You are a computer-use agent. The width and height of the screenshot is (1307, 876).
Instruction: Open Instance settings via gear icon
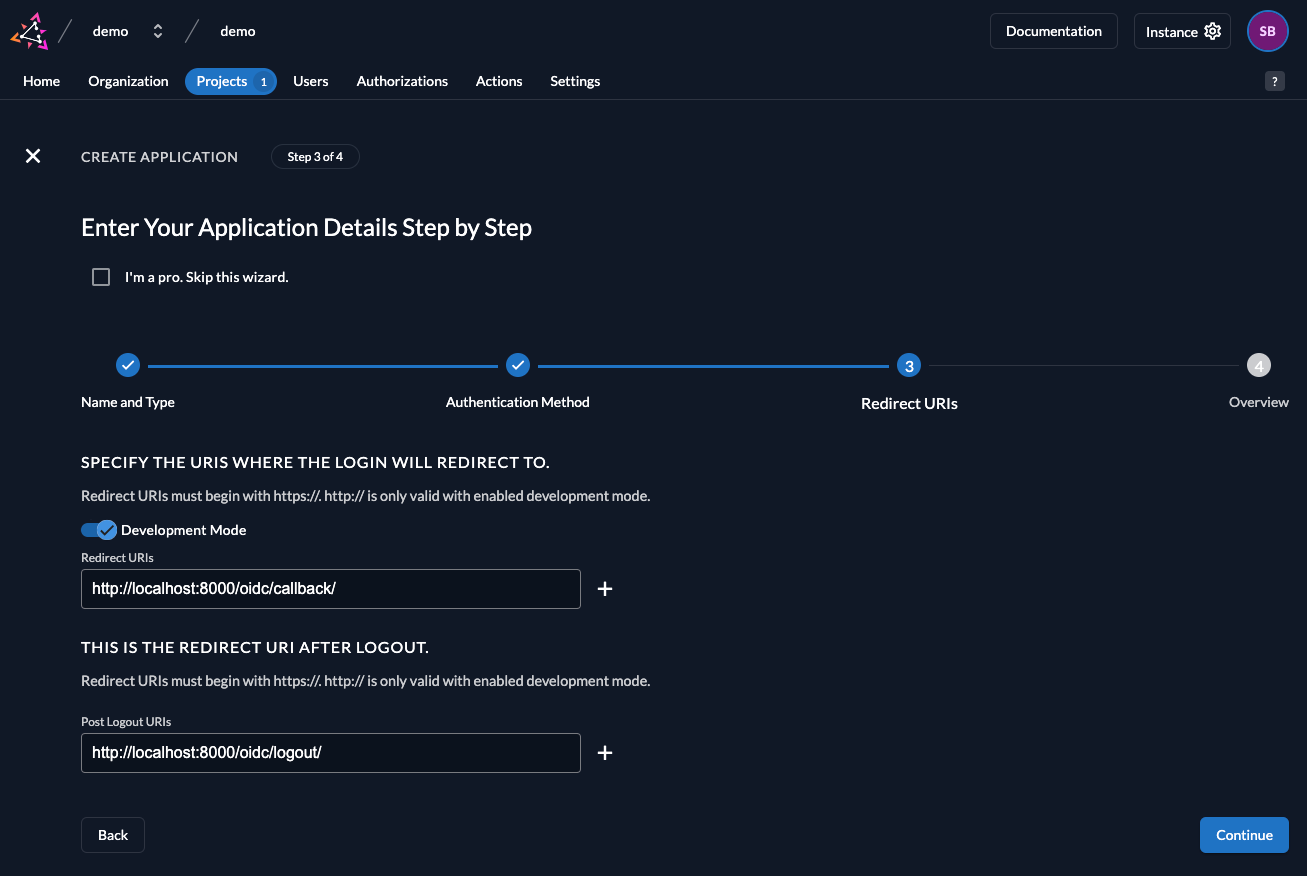[x=1211, y=31]
